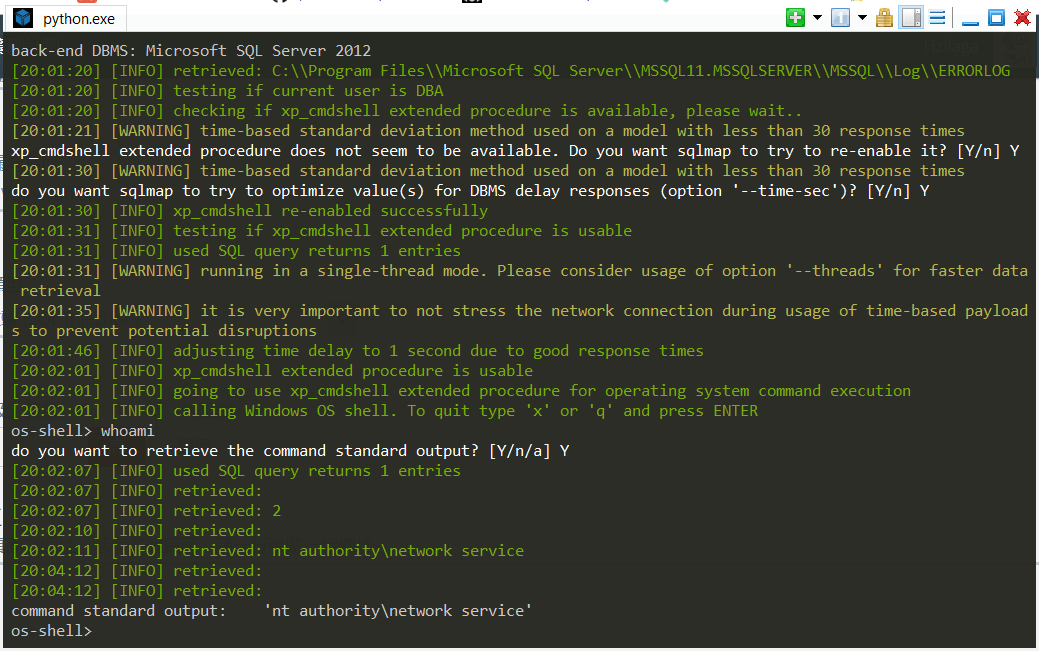Select the python.exe tab
Viewport: 1039px width, 651px height.
click(x=66, y=19)
